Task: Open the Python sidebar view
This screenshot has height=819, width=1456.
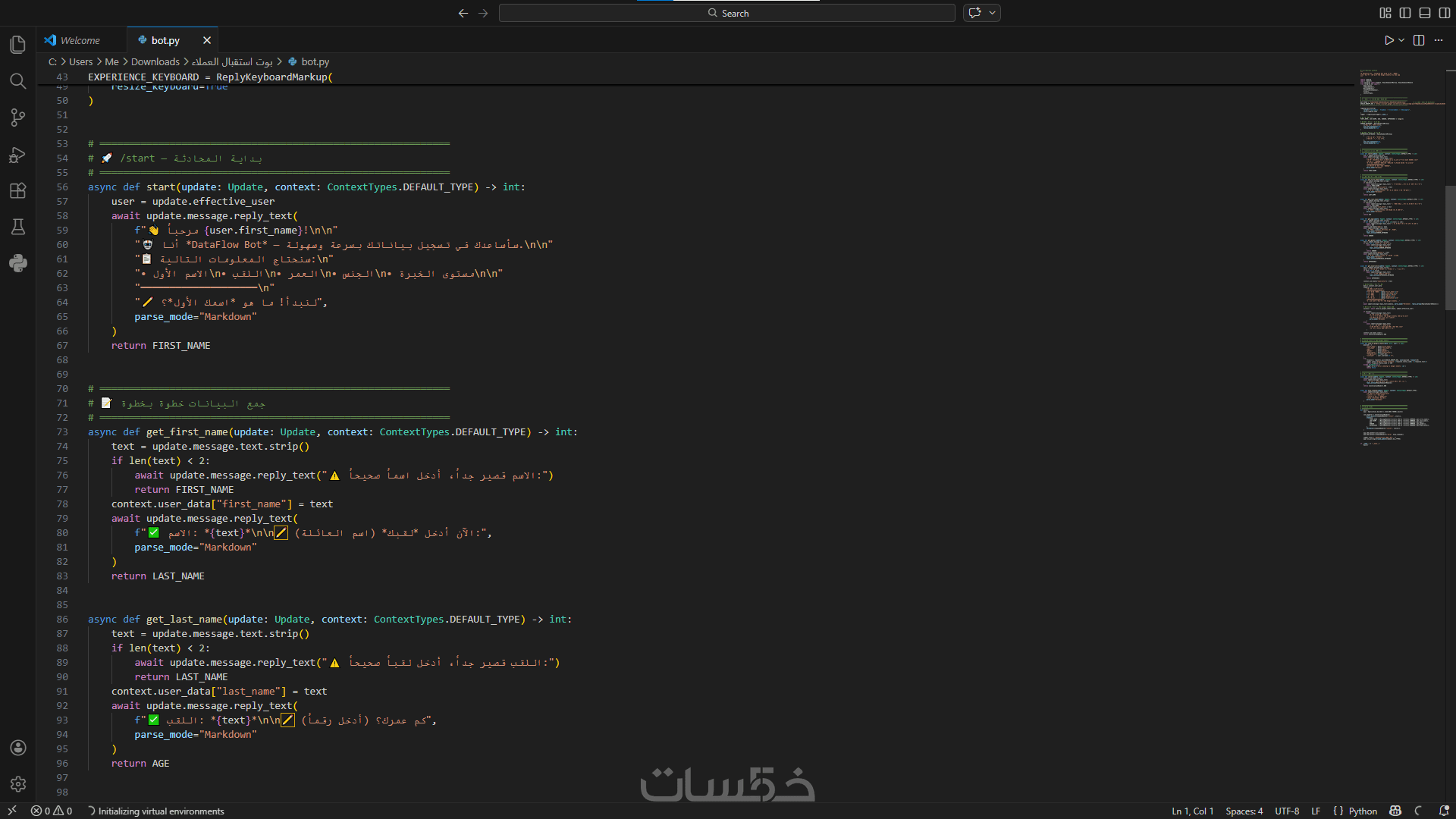Action: 18,263
